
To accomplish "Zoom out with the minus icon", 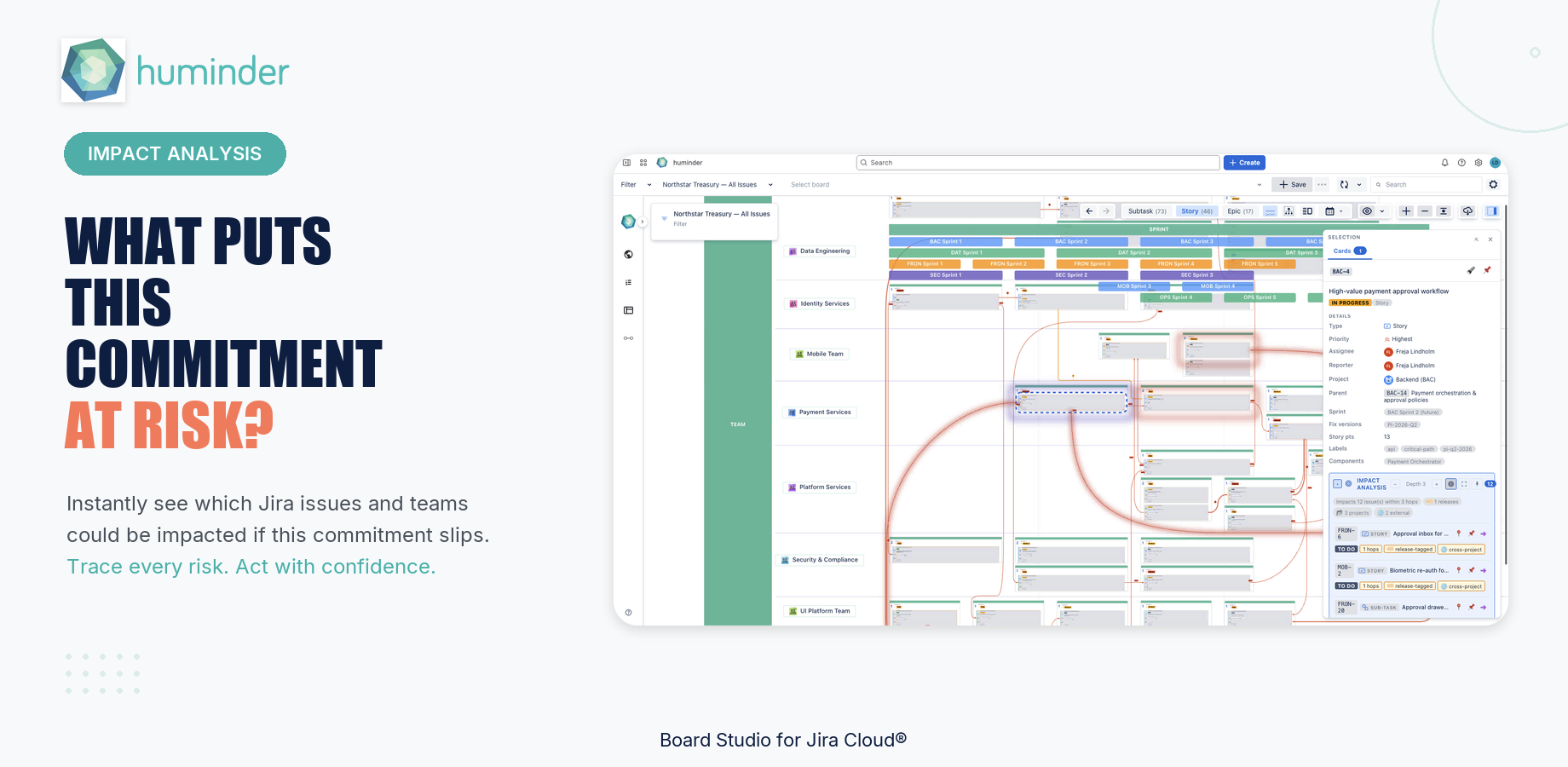I will coord(1425,211).
